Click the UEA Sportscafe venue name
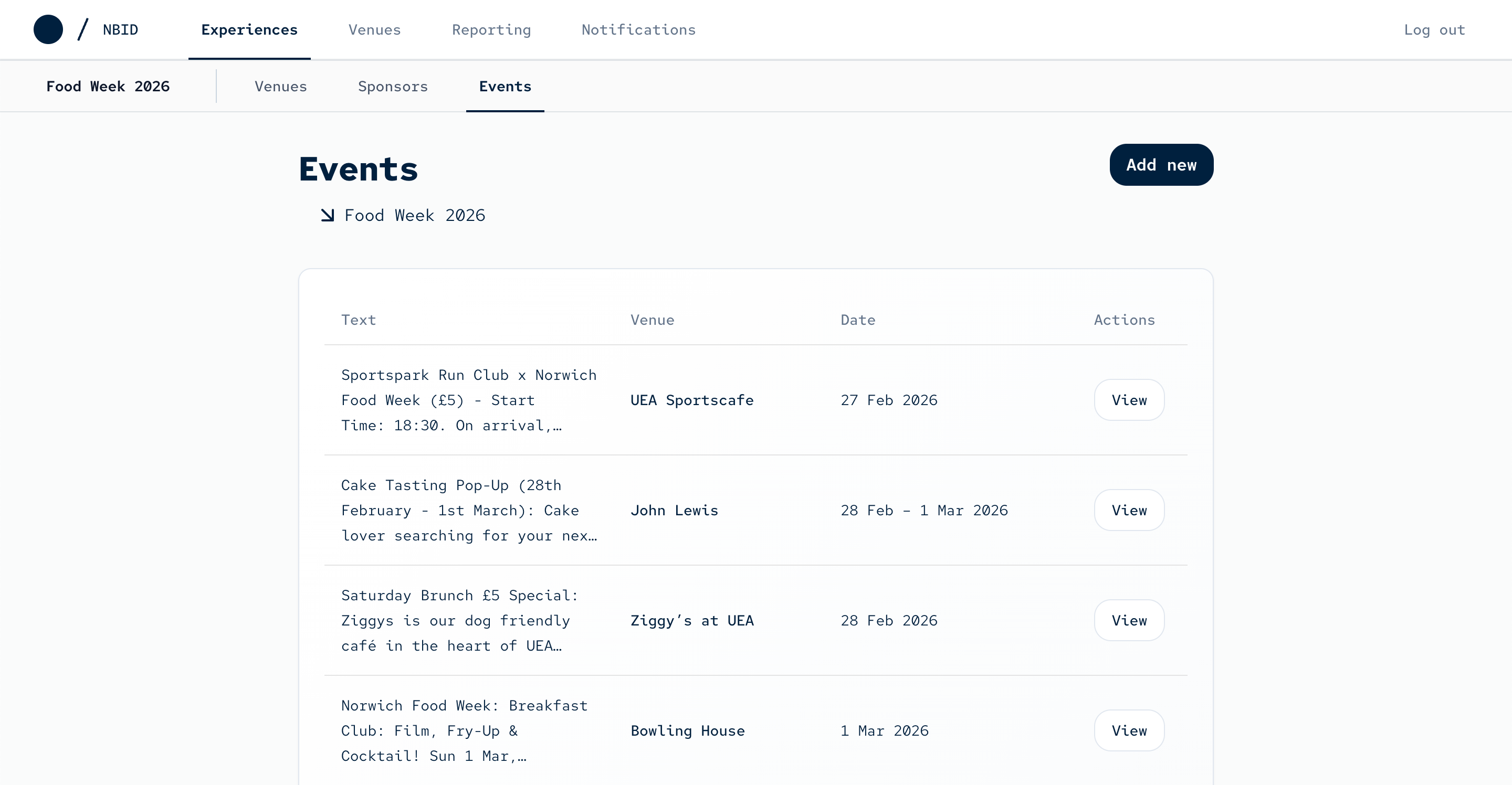The width and height of the screenshot is (1512, 785). [691, 400]
